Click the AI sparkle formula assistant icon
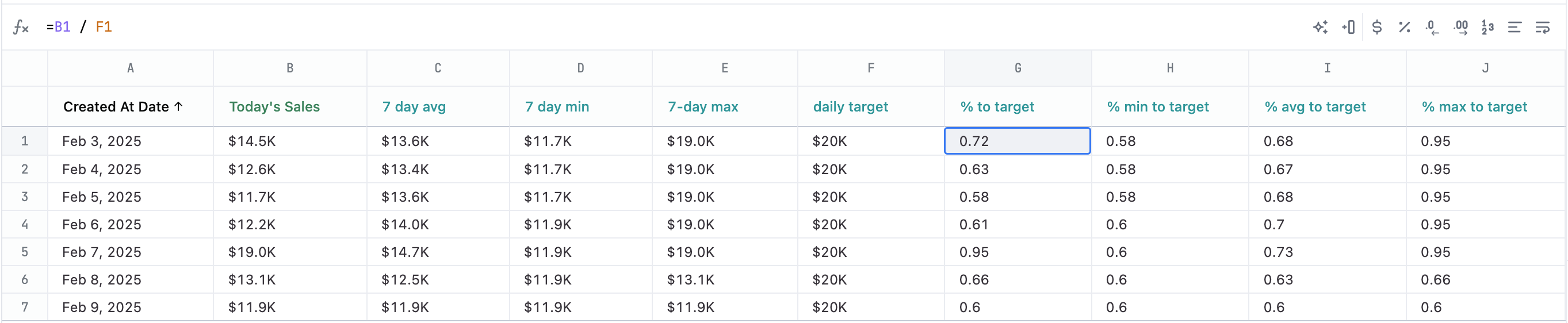Viewport: 1568px width, 323px height. tap(1320, 28)
